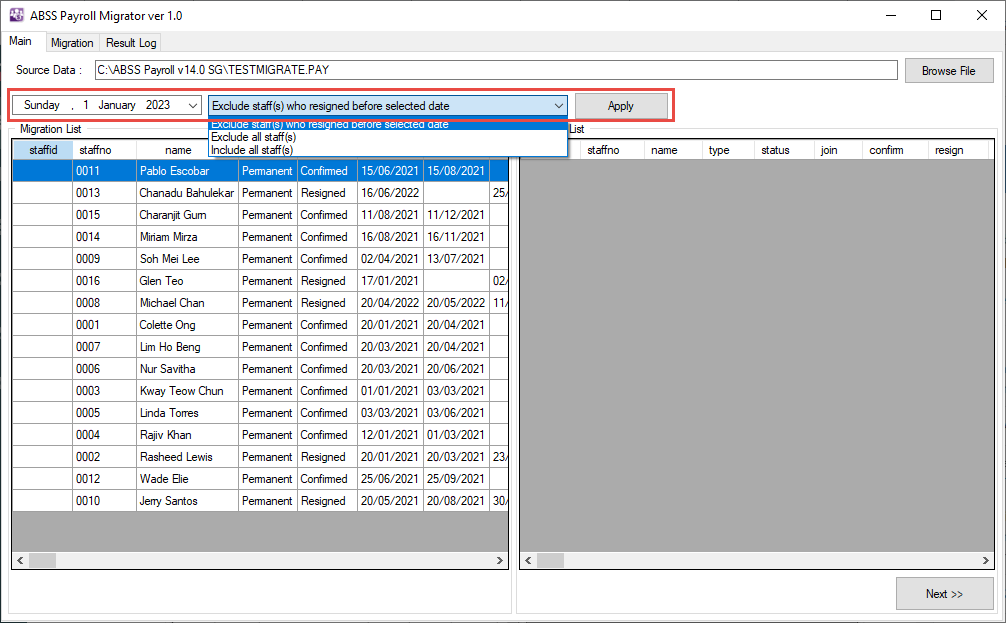This screenshot has width=1006, height=623.
Task: Switch to the Migration tab
Action: [x=72, y=43]
